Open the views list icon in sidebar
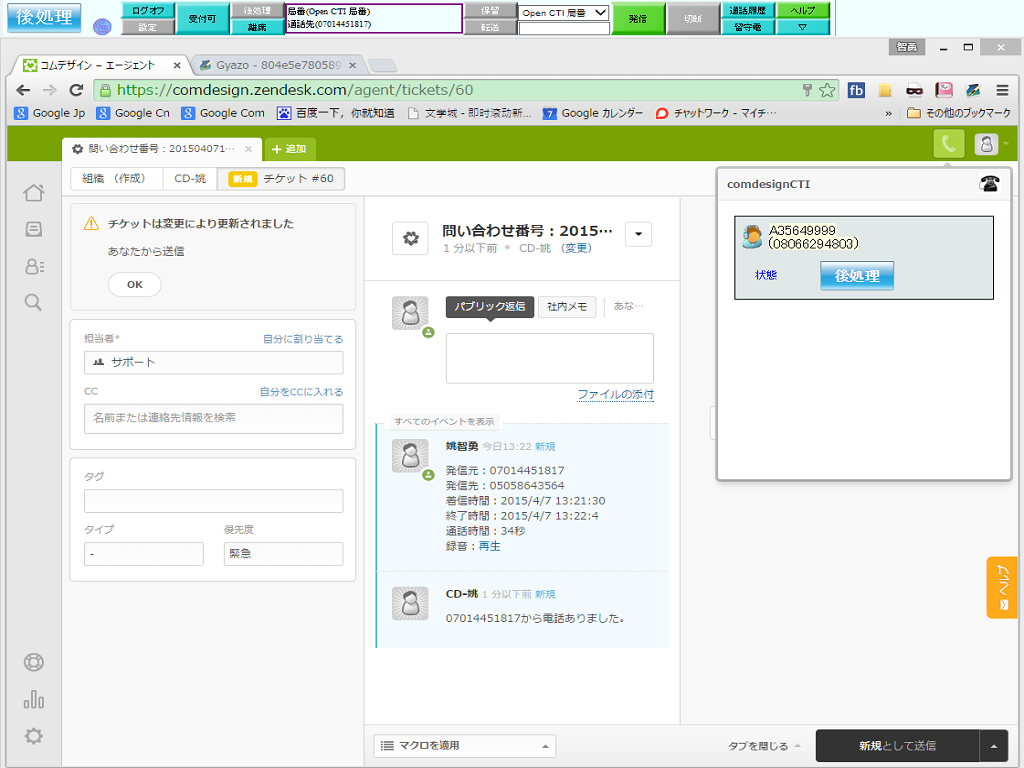This screenshot has height=768, width=1024. point(33,229)
